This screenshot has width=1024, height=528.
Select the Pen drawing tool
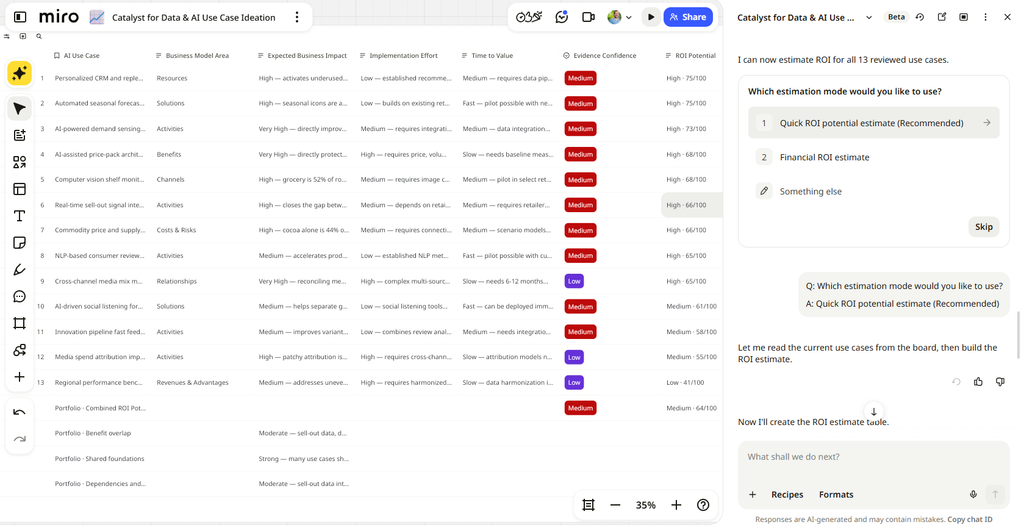click(20, 269)
